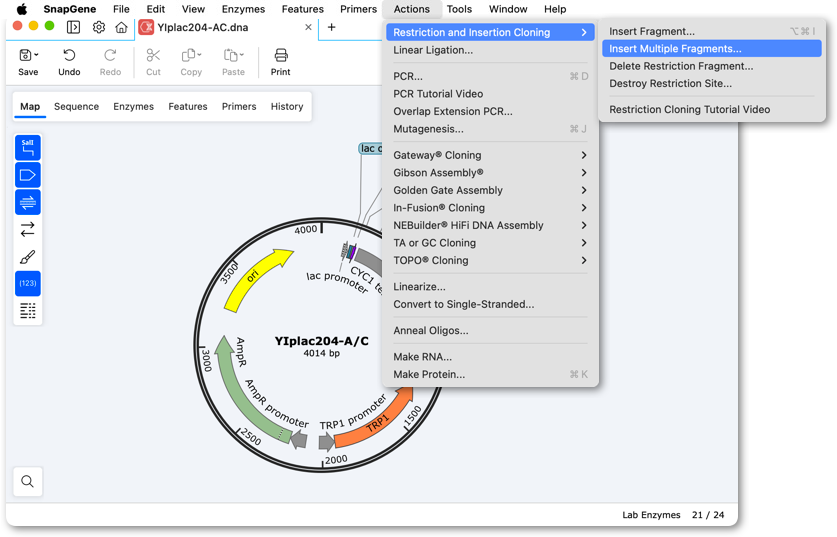The height and width of the screenshot is (537, 837).
Task: Choose Linear Ligation… menu item
Action: pyautogui.click(x=490, y=50)
